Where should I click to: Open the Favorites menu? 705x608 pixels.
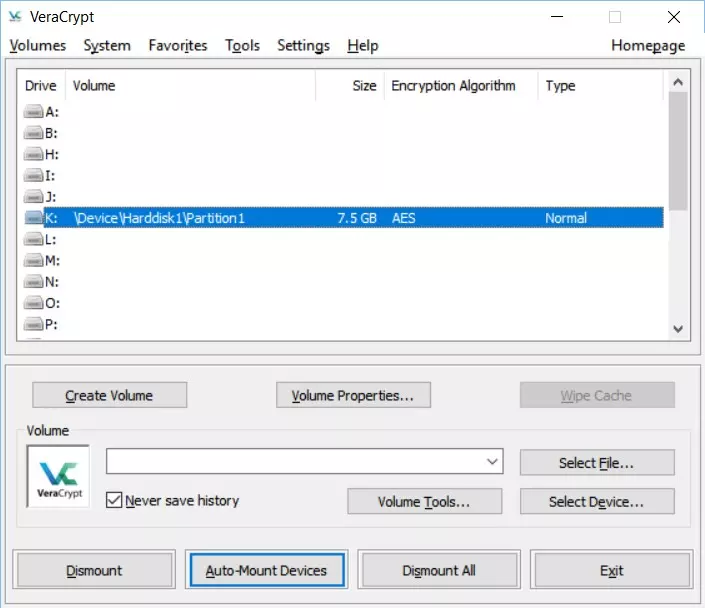click(x=178, y=45)
